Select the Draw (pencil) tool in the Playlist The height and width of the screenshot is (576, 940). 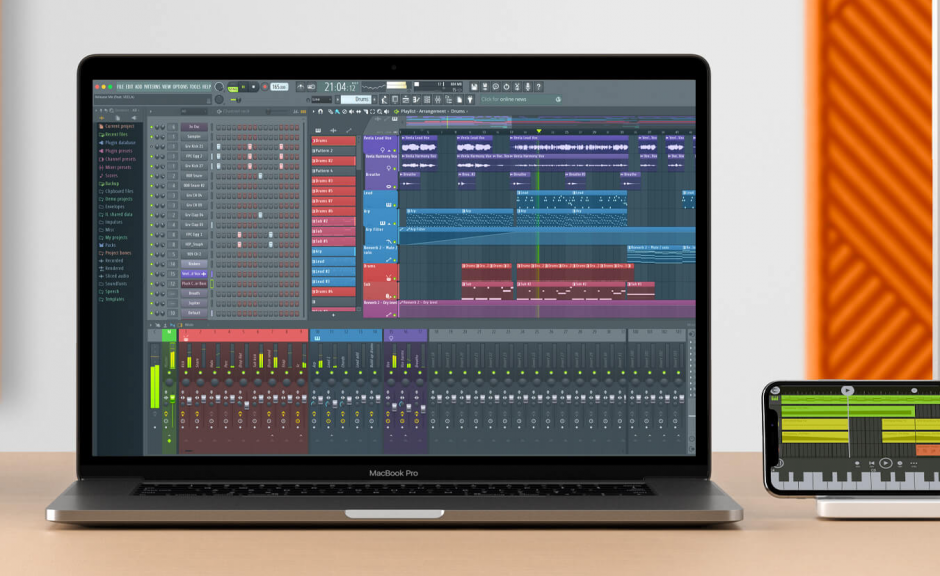tap(330, 111)
